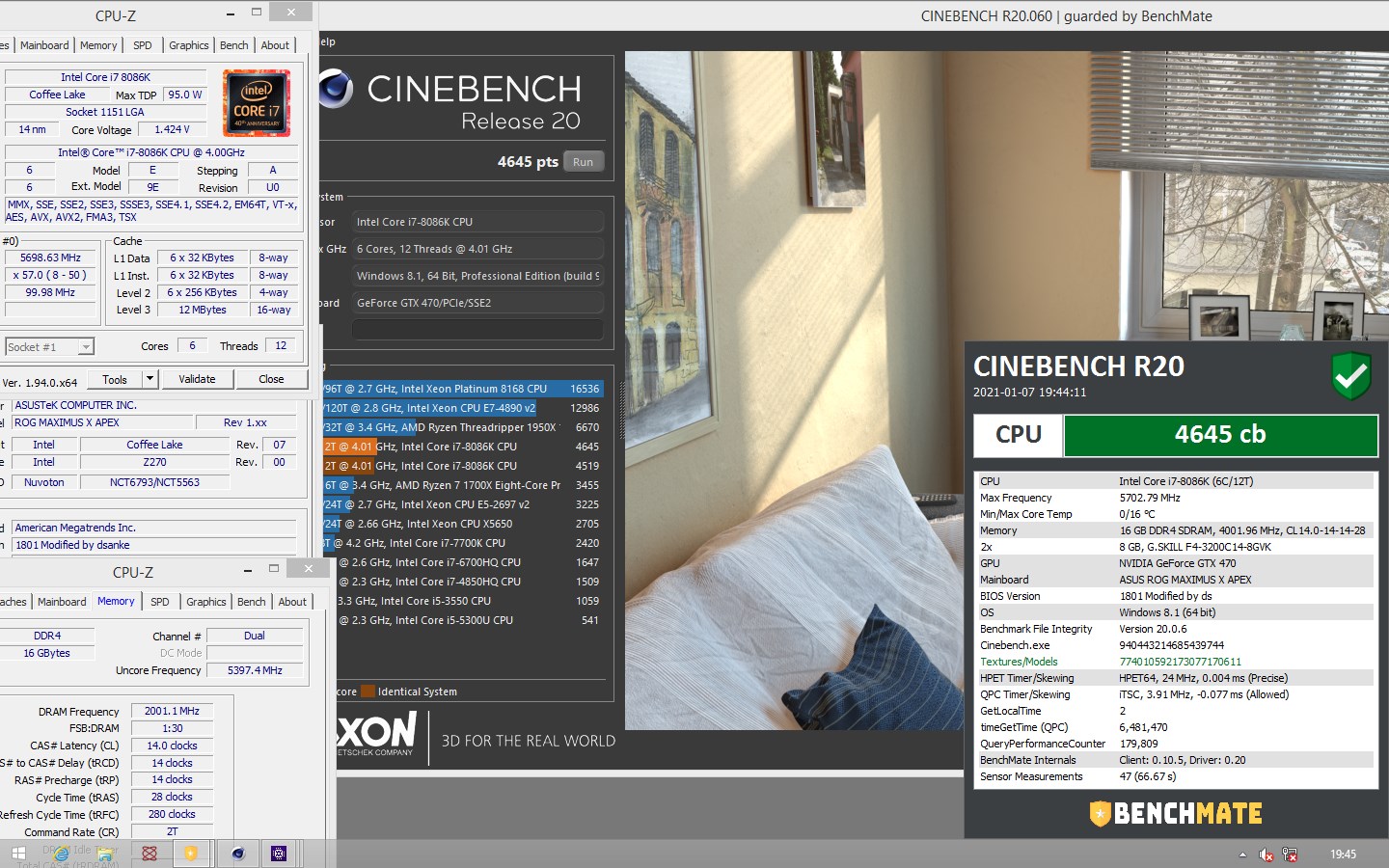The image size is (1389, 868).
Task: Click the green BenchMate verification shield
Action: (1351, 375)
